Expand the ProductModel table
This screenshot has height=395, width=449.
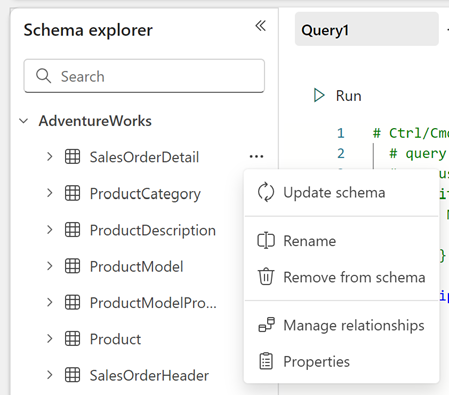point(50,266)
